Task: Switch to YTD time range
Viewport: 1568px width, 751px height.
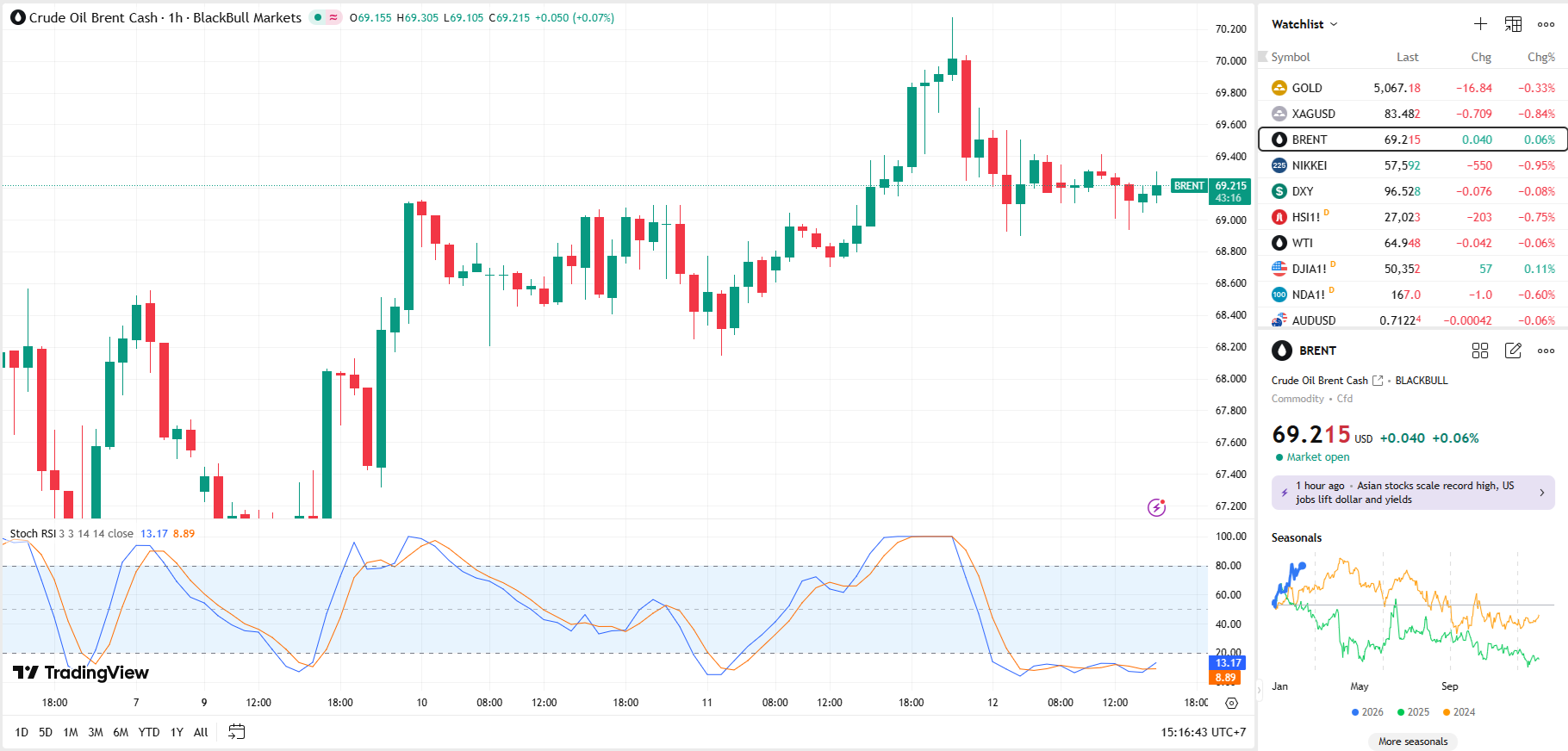Action: (149, 732)
